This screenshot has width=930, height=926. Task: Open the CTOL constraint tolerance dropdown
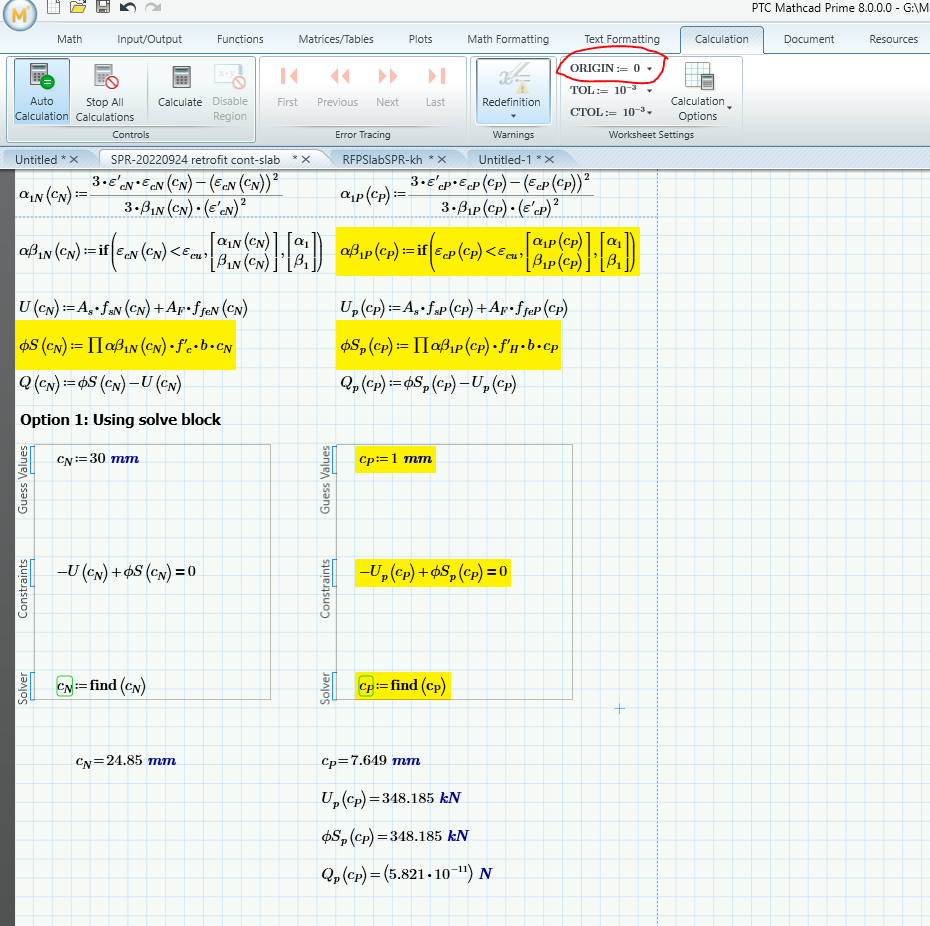pyautogui.click(x=650, y=113)
